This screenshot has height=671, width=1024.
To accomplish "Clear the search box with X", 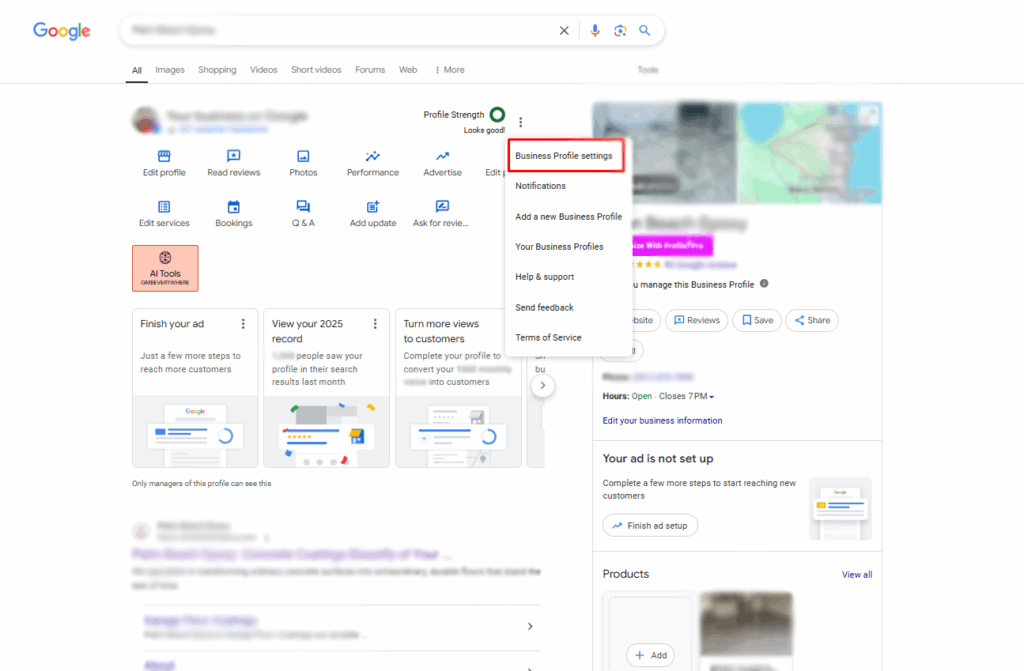I will (564, 31).
